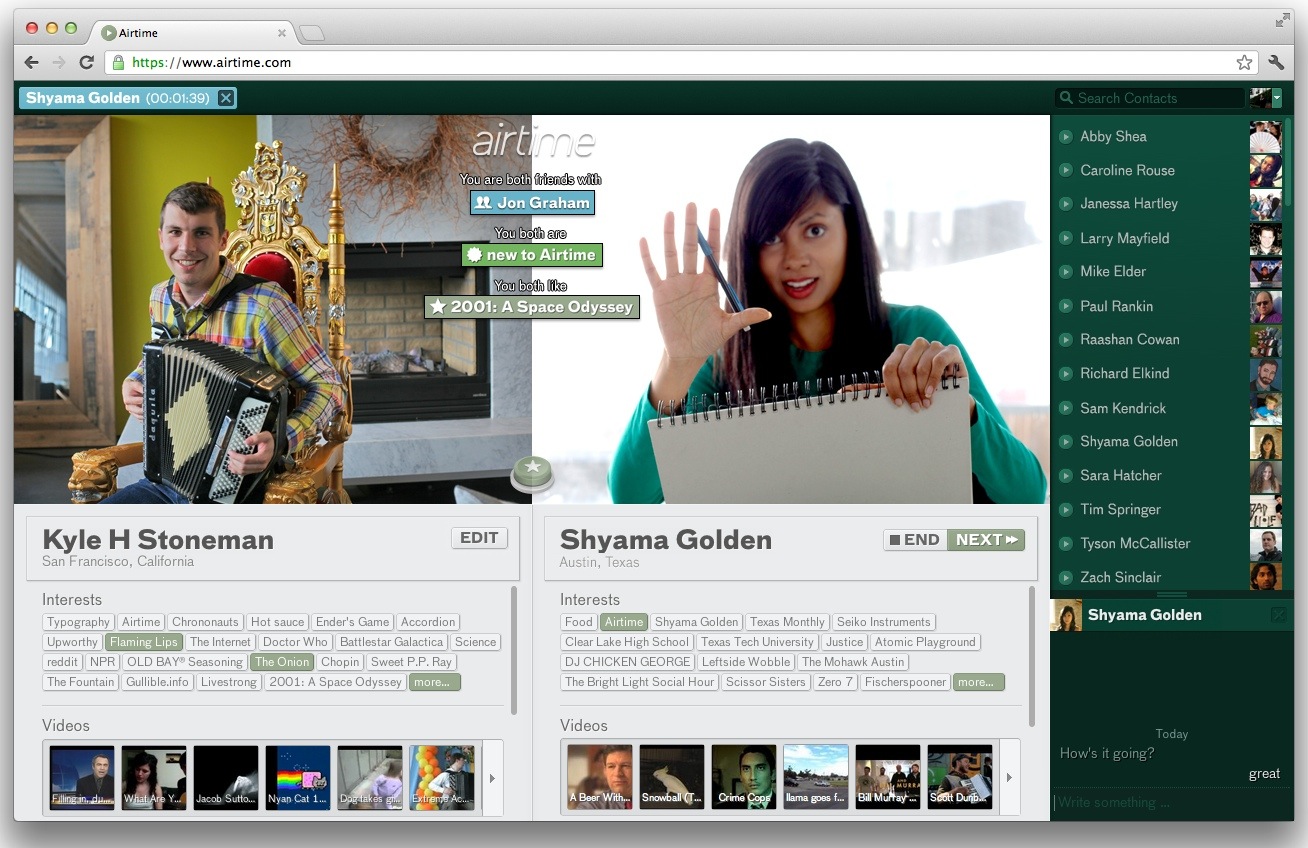Call Janessa Hartley via her play icon
1308x848 pixels.
1066,203
